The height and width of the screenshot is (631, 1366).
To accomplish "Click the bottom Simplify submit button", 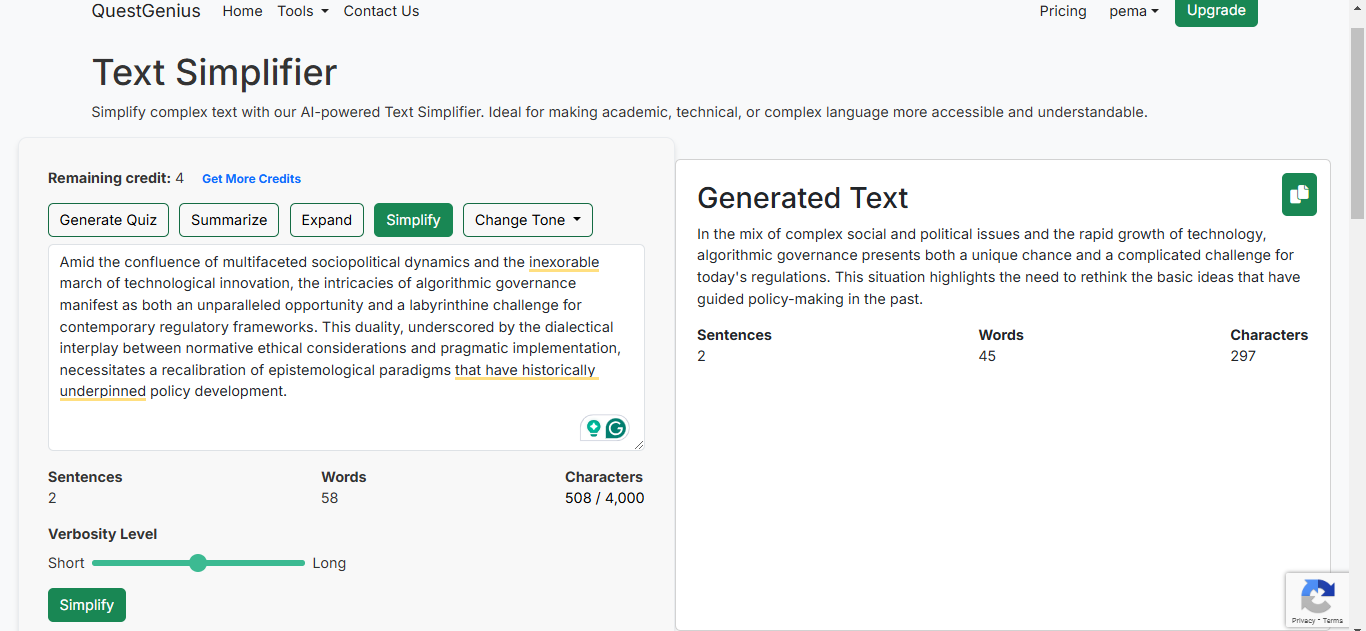I will coord(87,605).
